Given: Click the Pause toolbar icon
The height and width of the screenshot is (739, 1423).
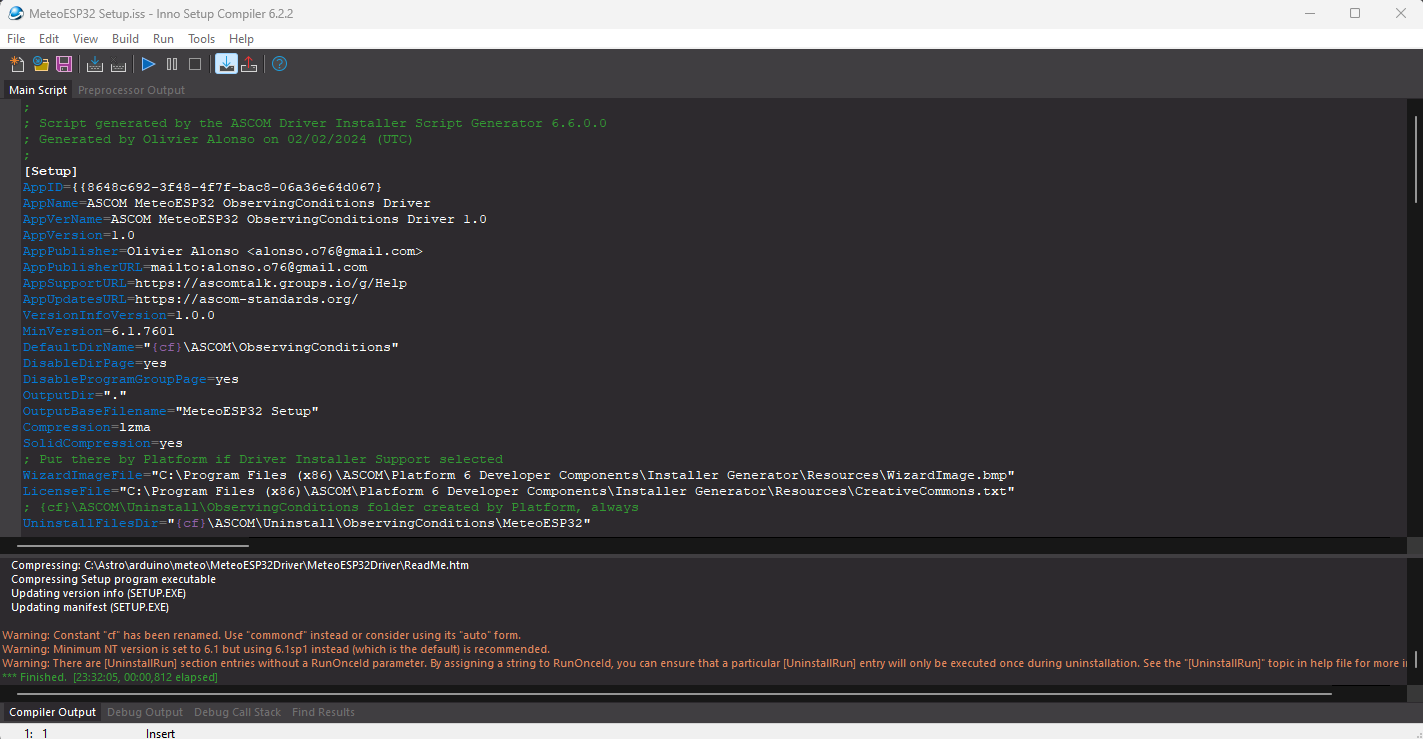Looking at the screenshot, I should (172, 64).
